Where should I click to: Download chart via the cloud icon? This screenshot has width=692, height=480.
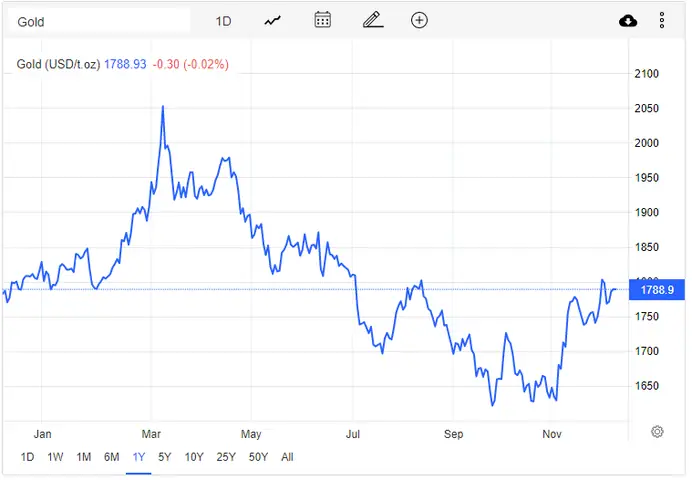[628, 21]
